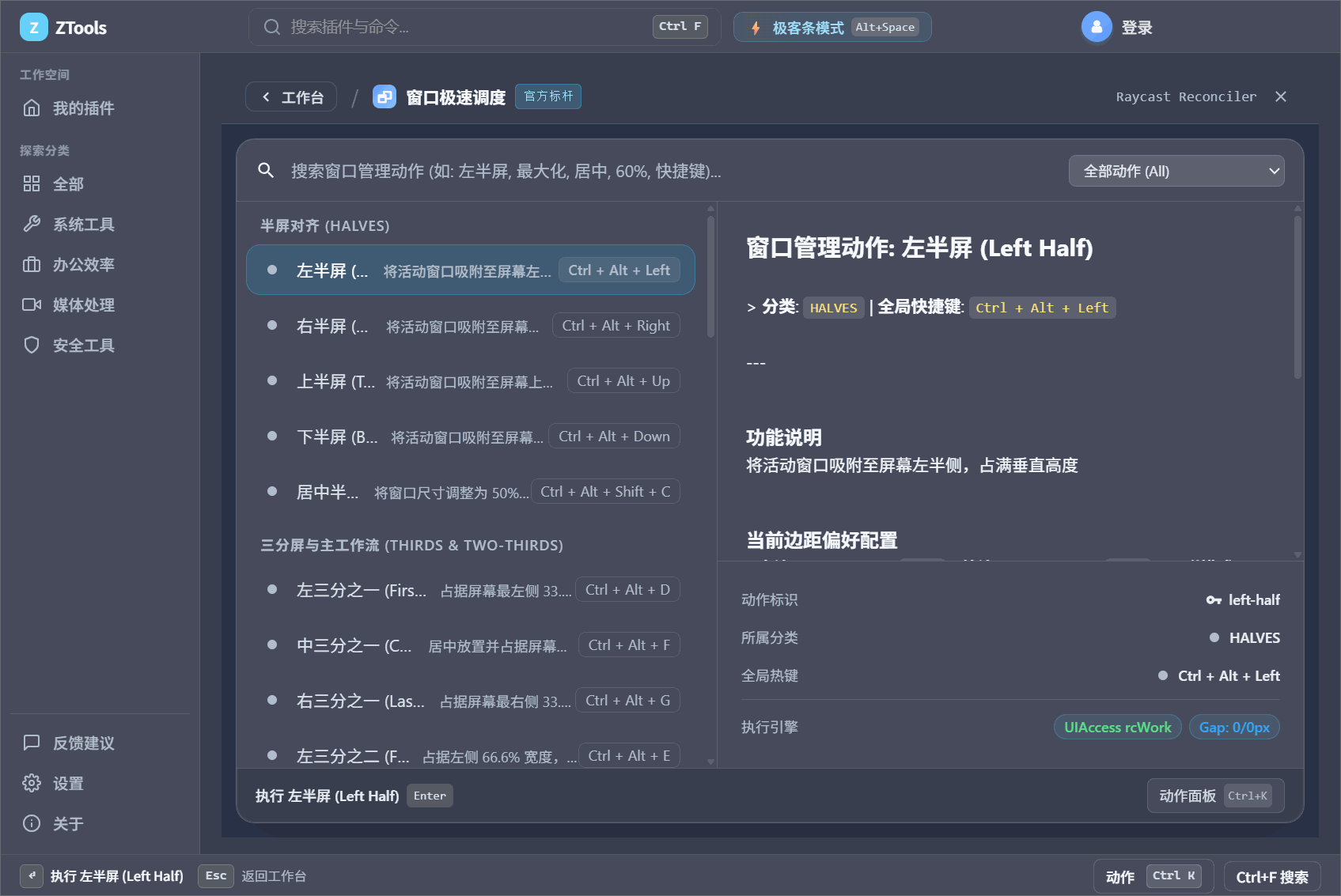The width and height of the screenshot is (1341, 896).
Task: Click the 媒体处理 camera icon
Action: click(32, 305)
